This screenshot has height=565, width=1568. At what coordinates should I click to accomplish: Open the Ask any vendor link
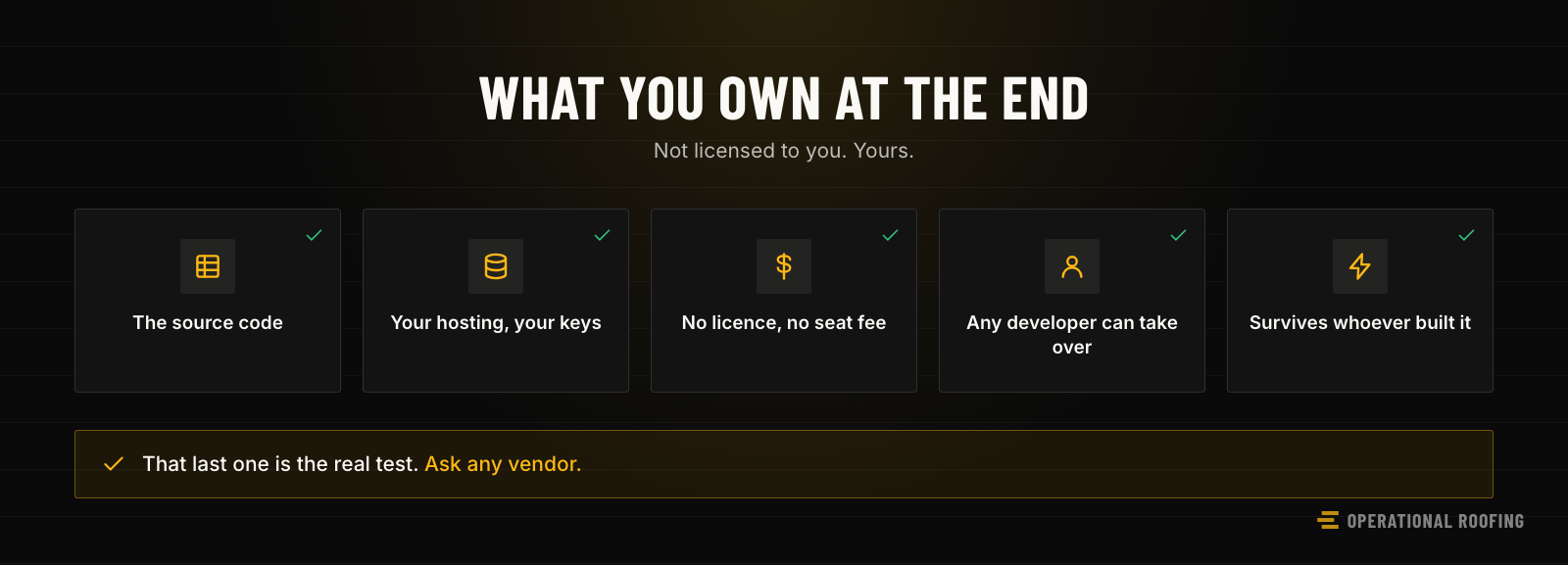[x=503, y=464]
